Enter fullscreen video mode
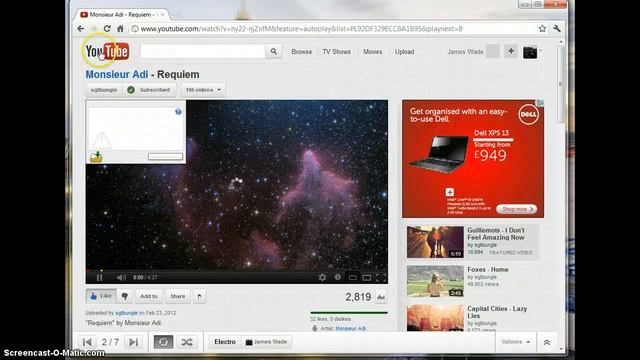Screen dimensions: 640x360 point(381,278)
